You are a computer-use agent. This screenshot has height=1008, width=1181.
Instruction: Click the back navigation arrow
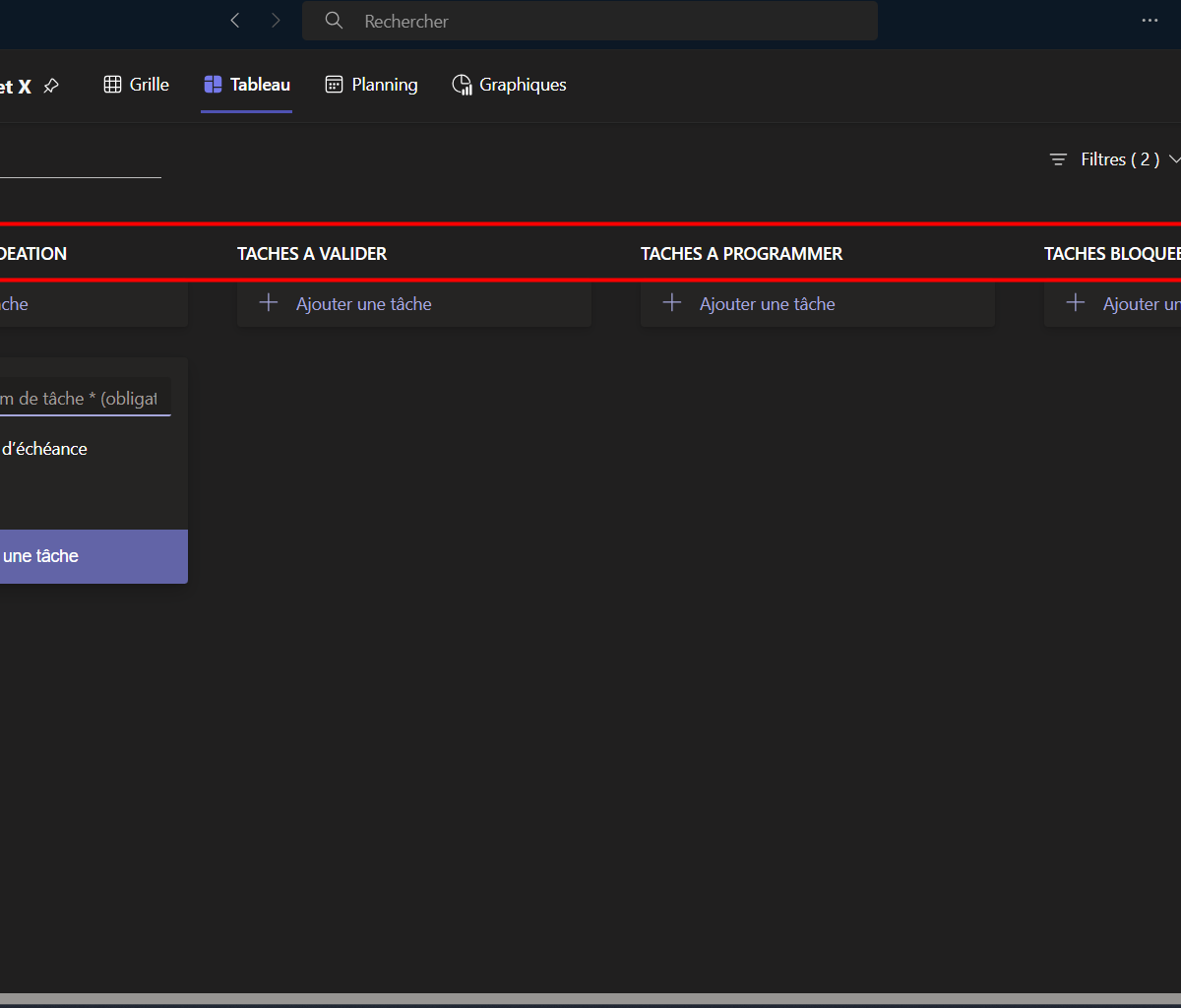234,21
